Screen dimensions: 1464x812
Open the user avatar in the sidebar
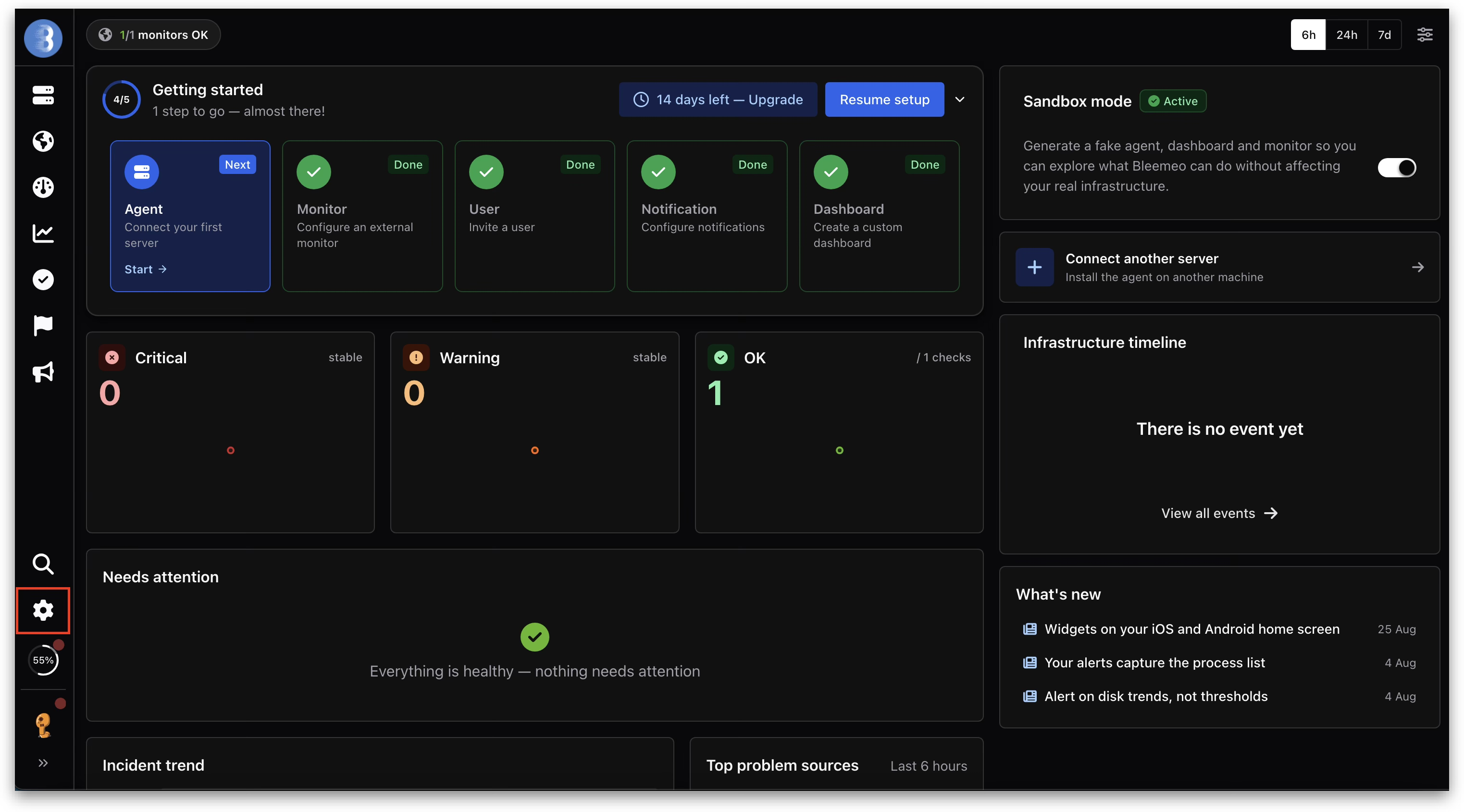click(43, 725)
